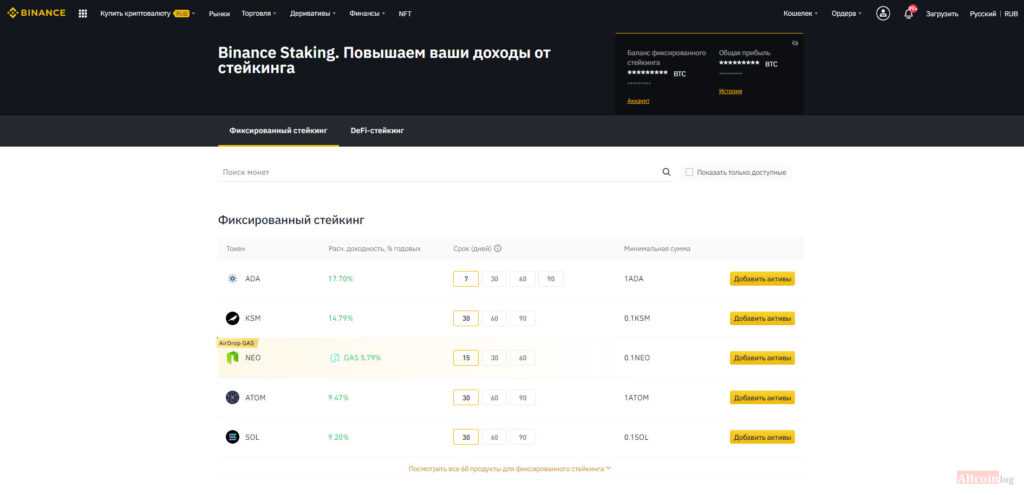Select 60-day term for KSM
Image resolution: width=1024 pixels, height=495 pixels.
[x=494, y=318]
